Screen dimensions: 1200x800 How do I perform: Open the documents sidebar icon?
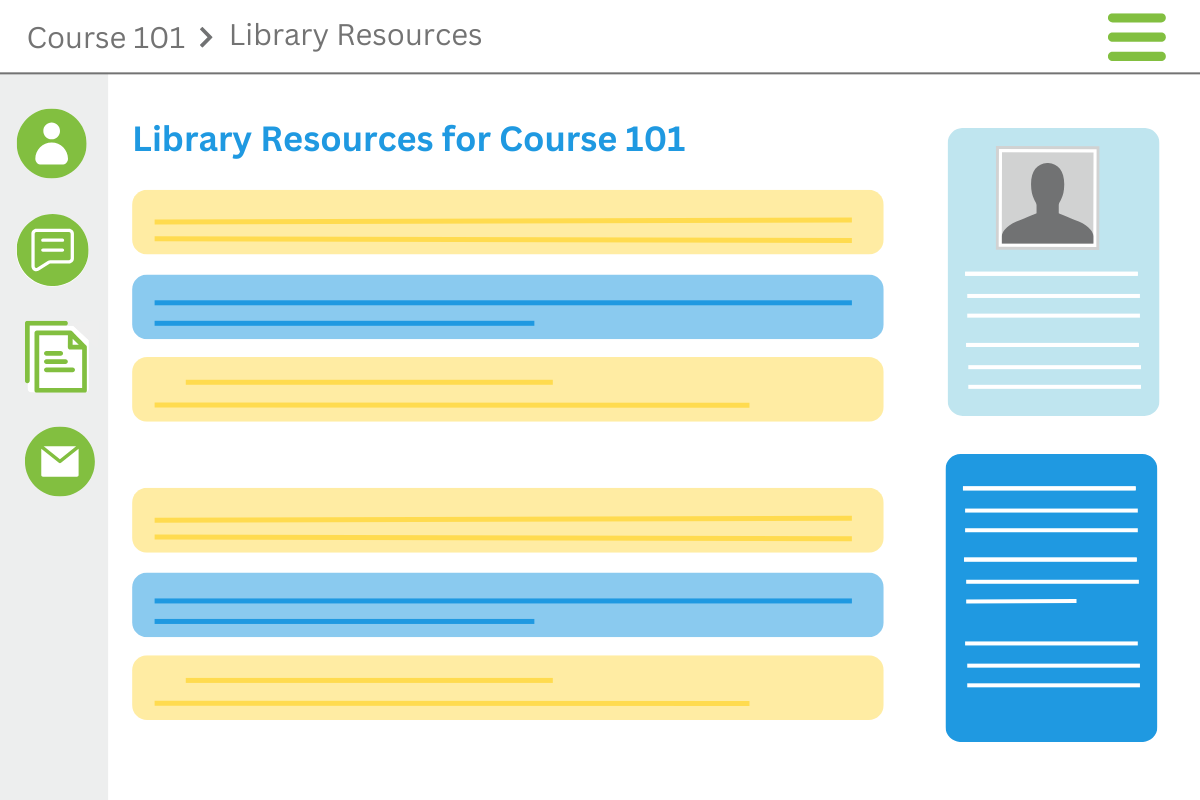click(x=57, y=357)
